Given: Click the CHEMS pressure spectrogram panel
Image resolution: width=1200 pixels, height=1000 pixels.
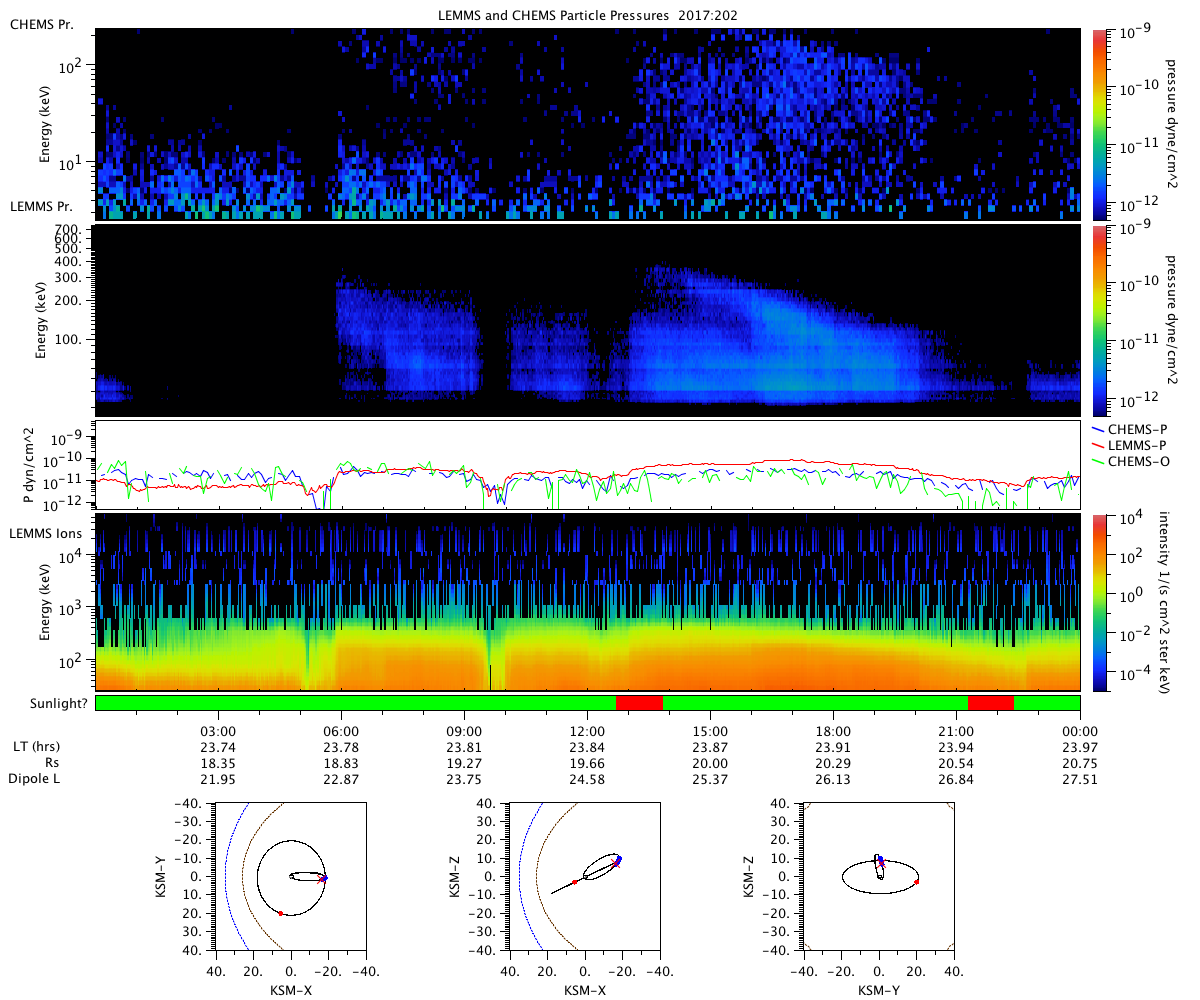Looking at the screenshot, I should (587, 124).
